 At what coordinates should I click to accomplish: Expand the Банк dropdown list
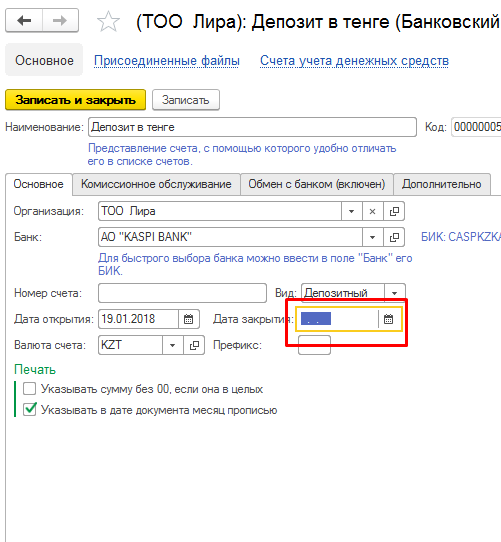[x=372, y=237]
